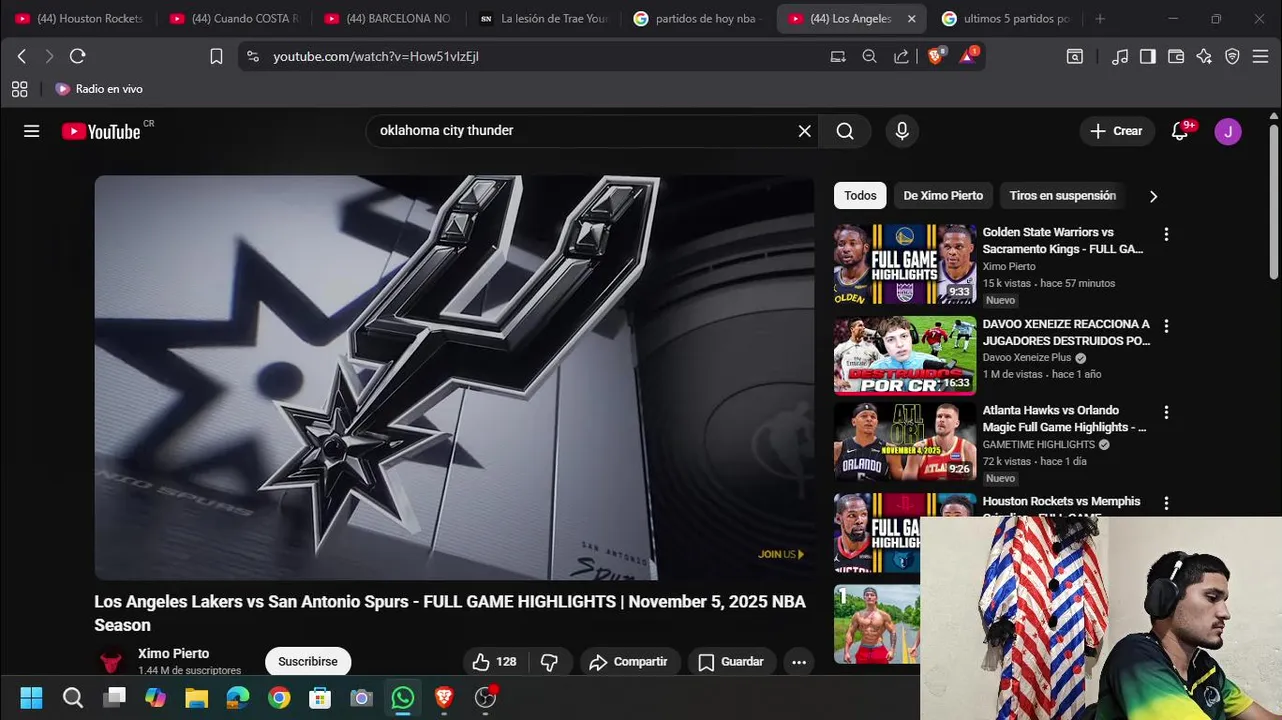This screenshot has width=1282, height=720.
Task: Bookmark this page in the address bar
Action: [216, 57]
